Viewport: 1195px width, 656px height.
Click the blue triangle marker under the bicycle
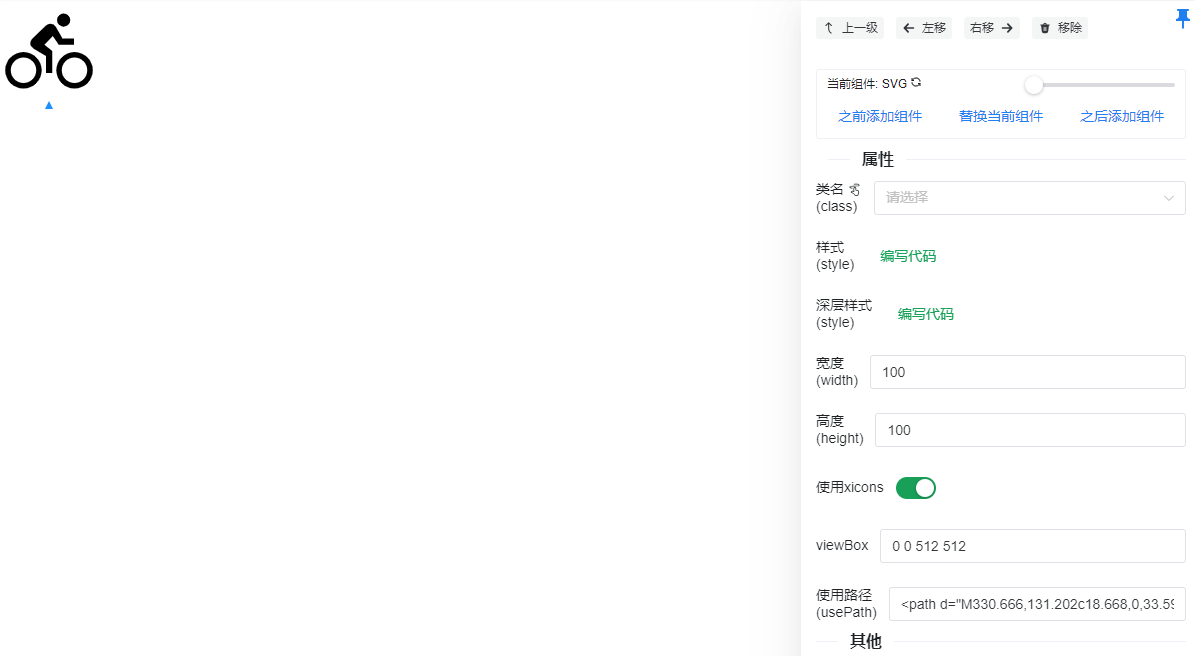(49, 105)
